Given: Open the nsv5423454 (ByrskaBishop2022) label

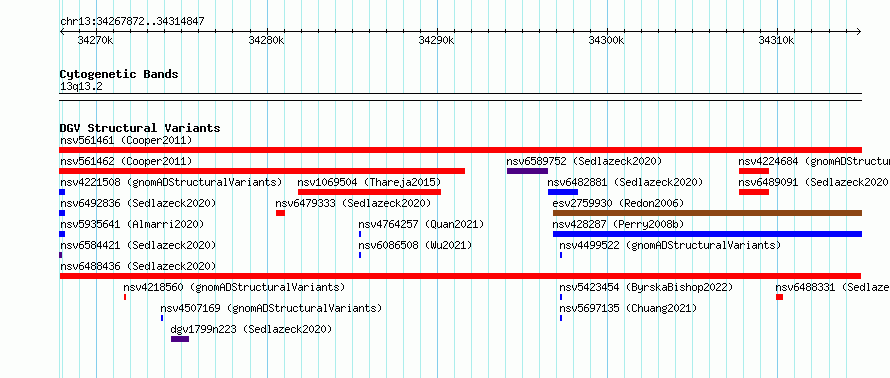Looking at the screenshot, I should point(646,287).
